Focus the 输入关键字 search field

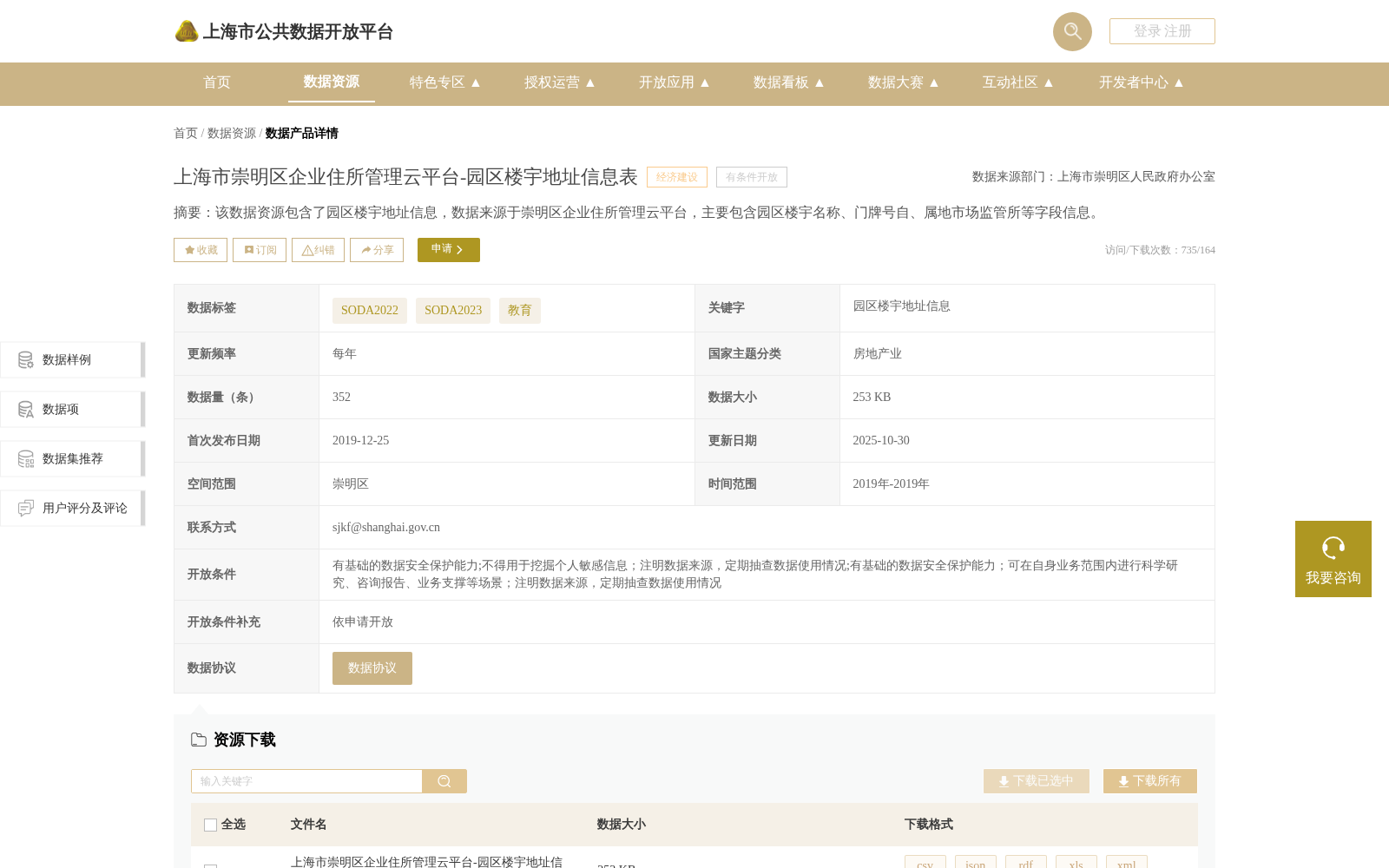pyautogui.click(x=306, y=781)
